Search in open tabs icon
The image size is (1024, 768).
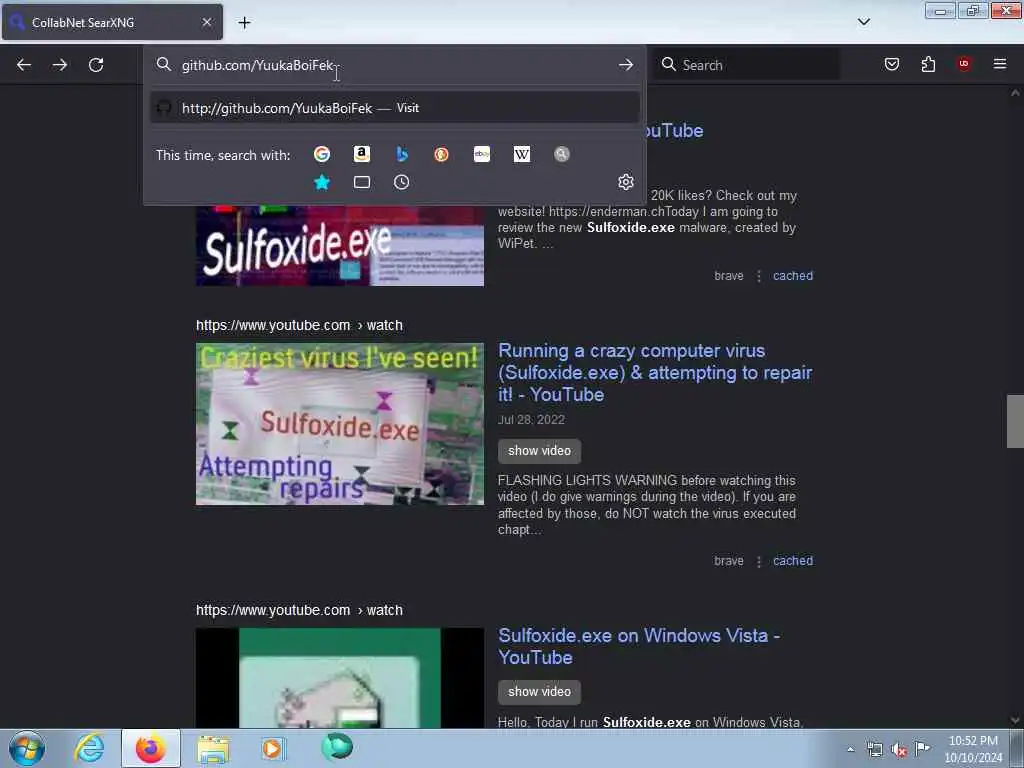point(362,182)
